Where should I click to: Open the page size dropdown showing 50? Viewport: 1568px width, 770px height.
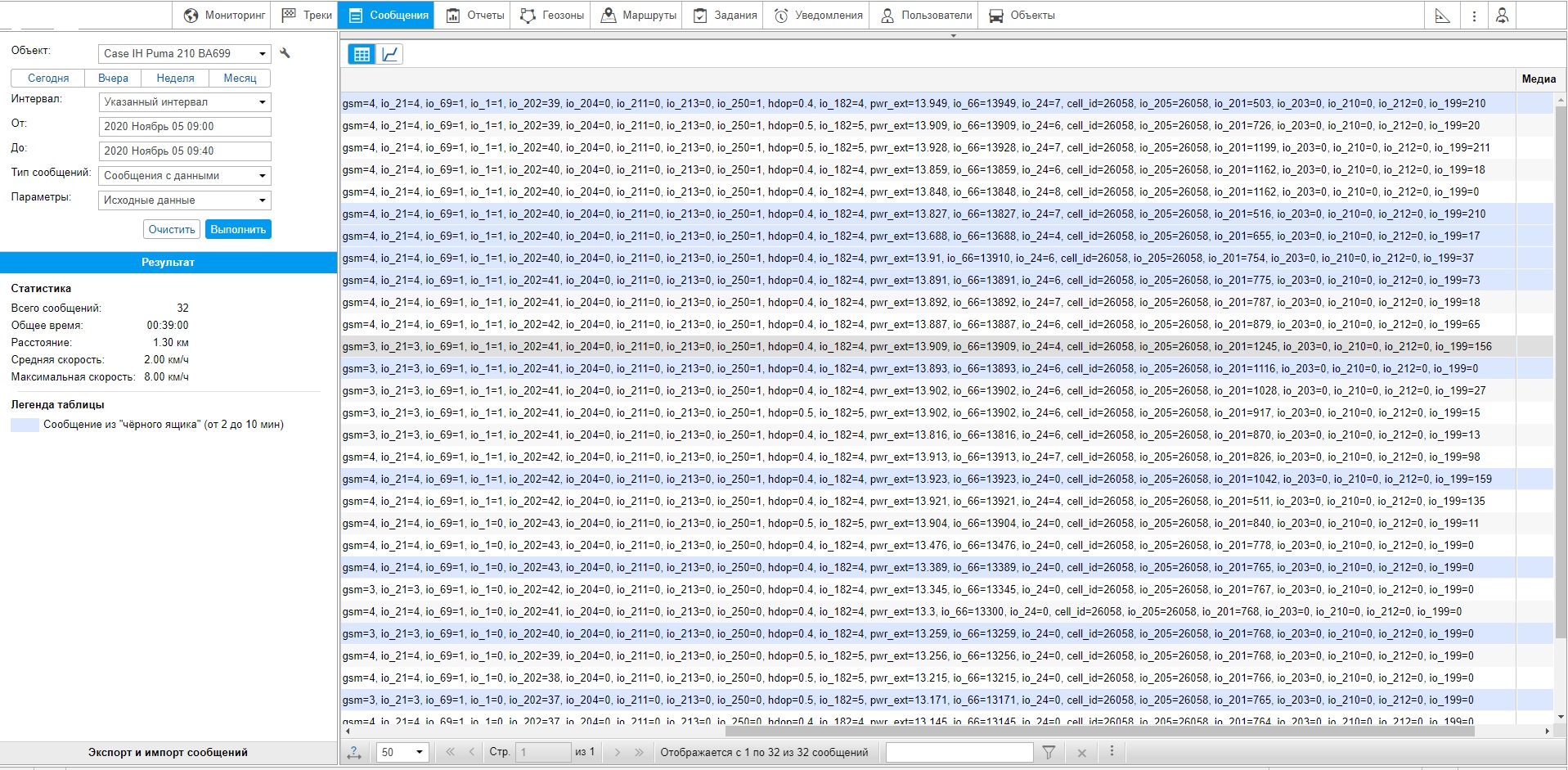402,752
